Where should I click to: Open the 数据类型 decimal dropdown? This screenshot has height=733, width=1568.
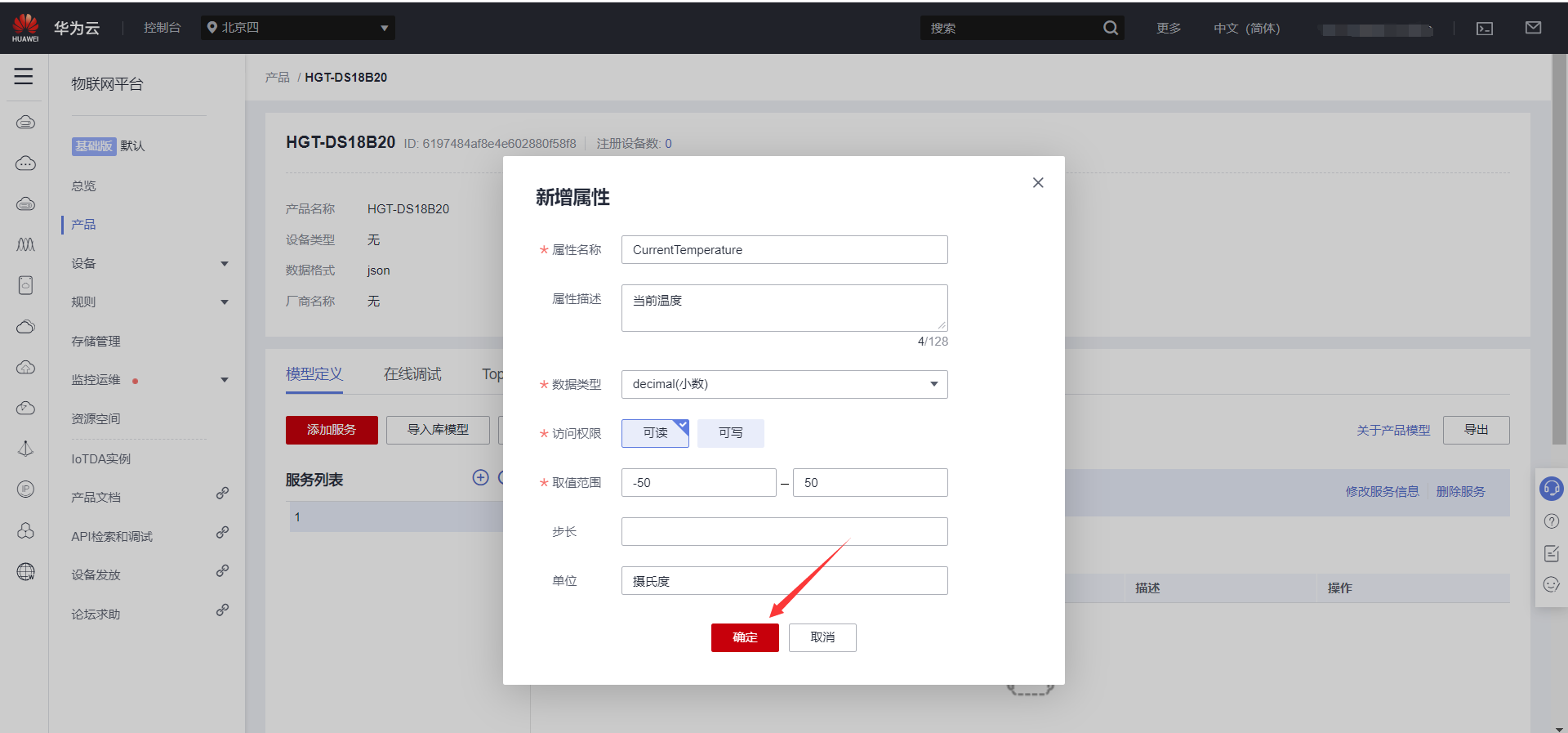784,384
